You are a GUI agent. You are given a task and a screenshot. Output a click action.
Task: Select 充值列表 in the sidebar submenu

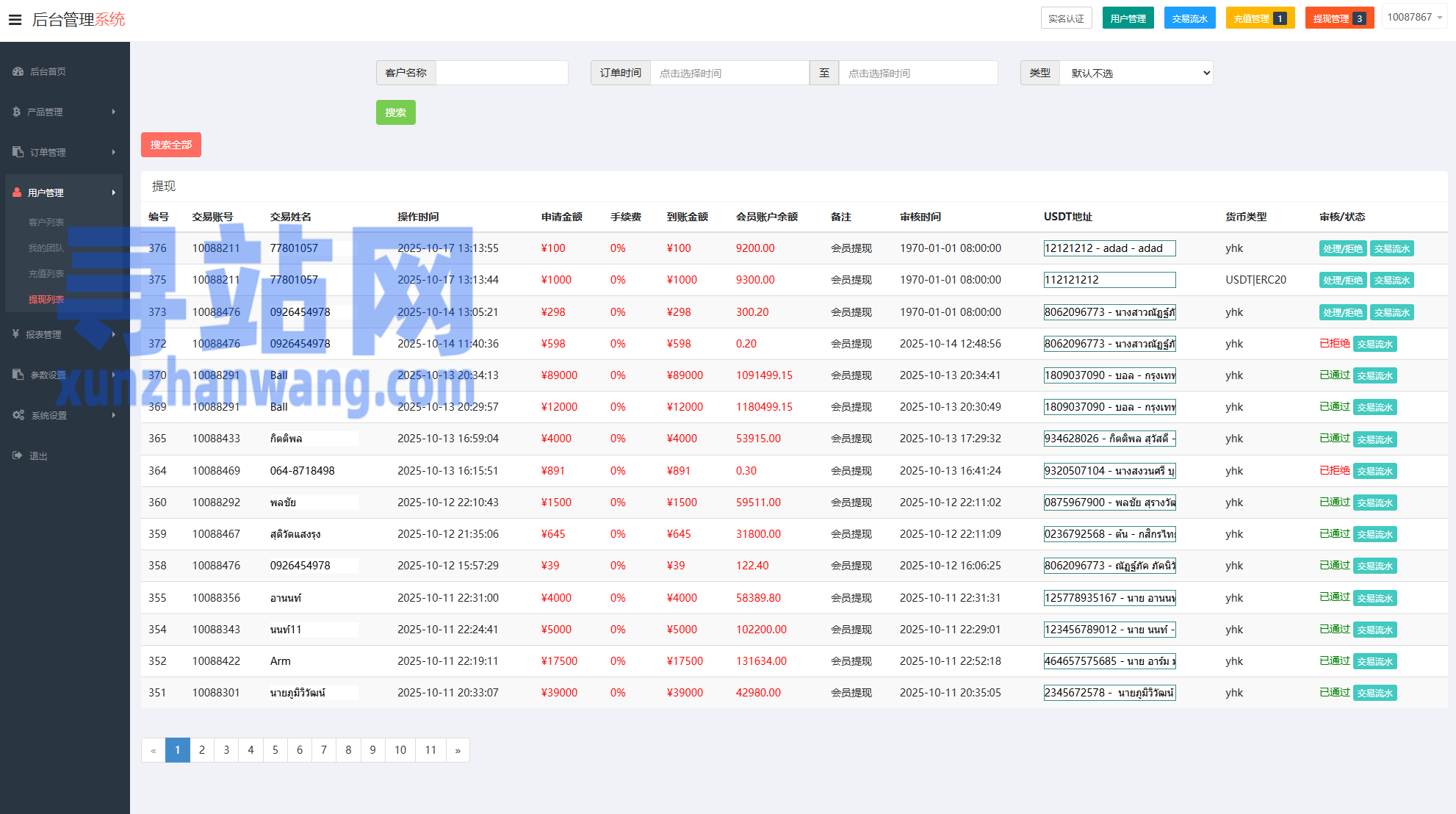pos(46,273)
